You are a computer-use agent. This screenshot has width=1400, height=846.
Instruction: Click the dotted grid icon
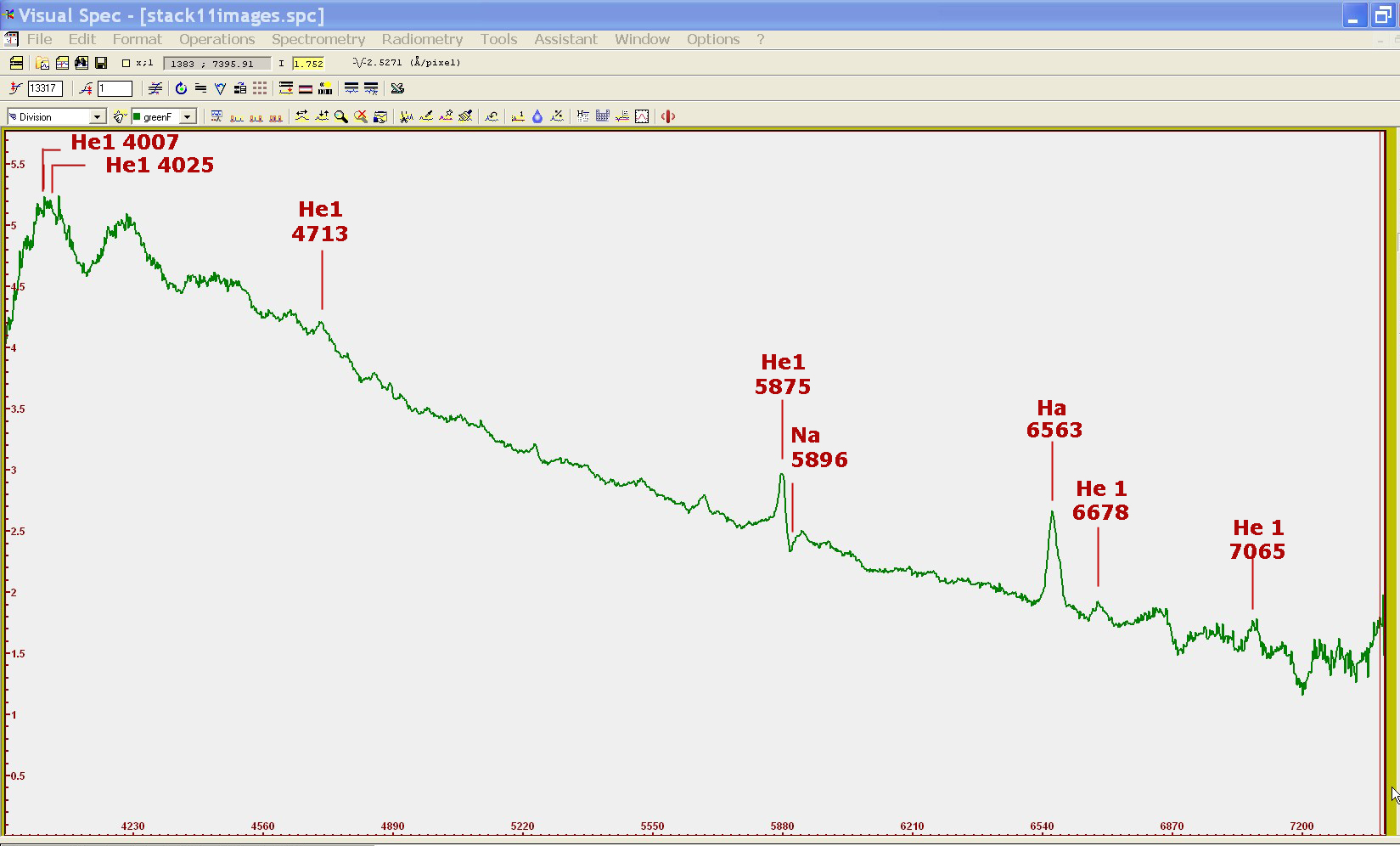pos(260,88)
